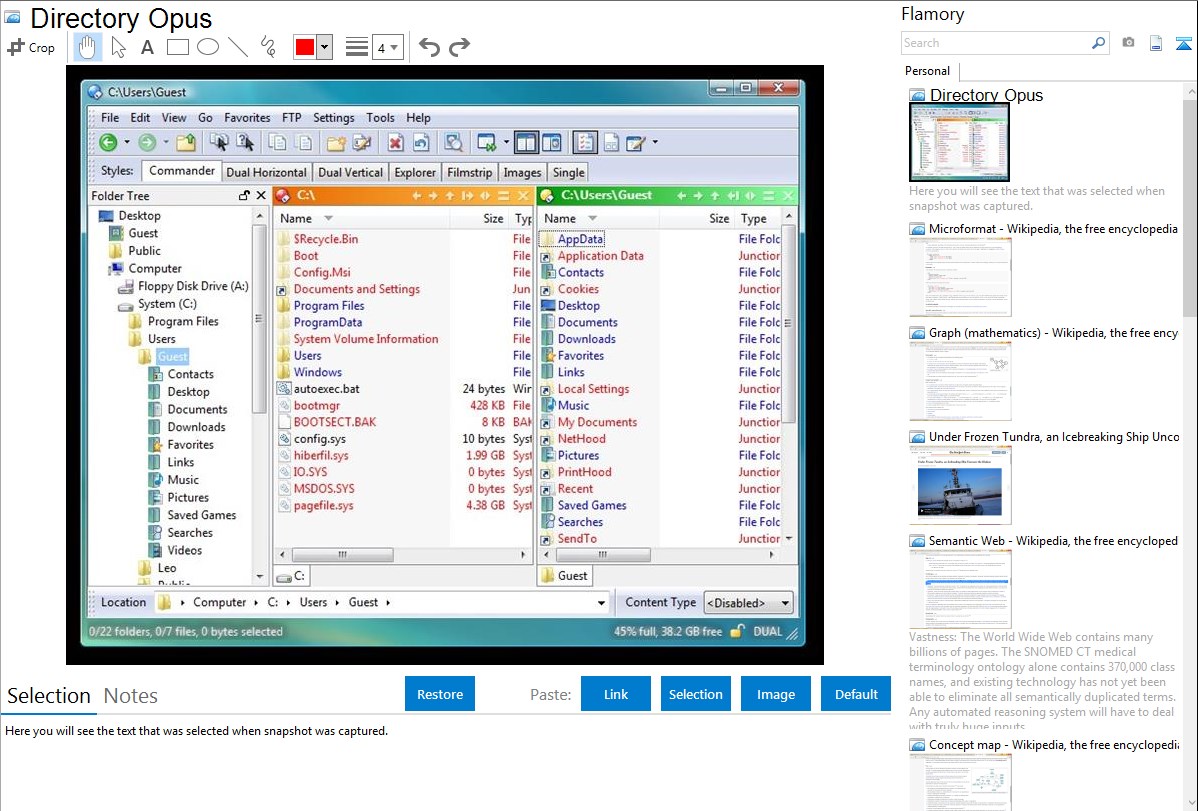
Task: Redo the last annotation
Action: point(459,47)
